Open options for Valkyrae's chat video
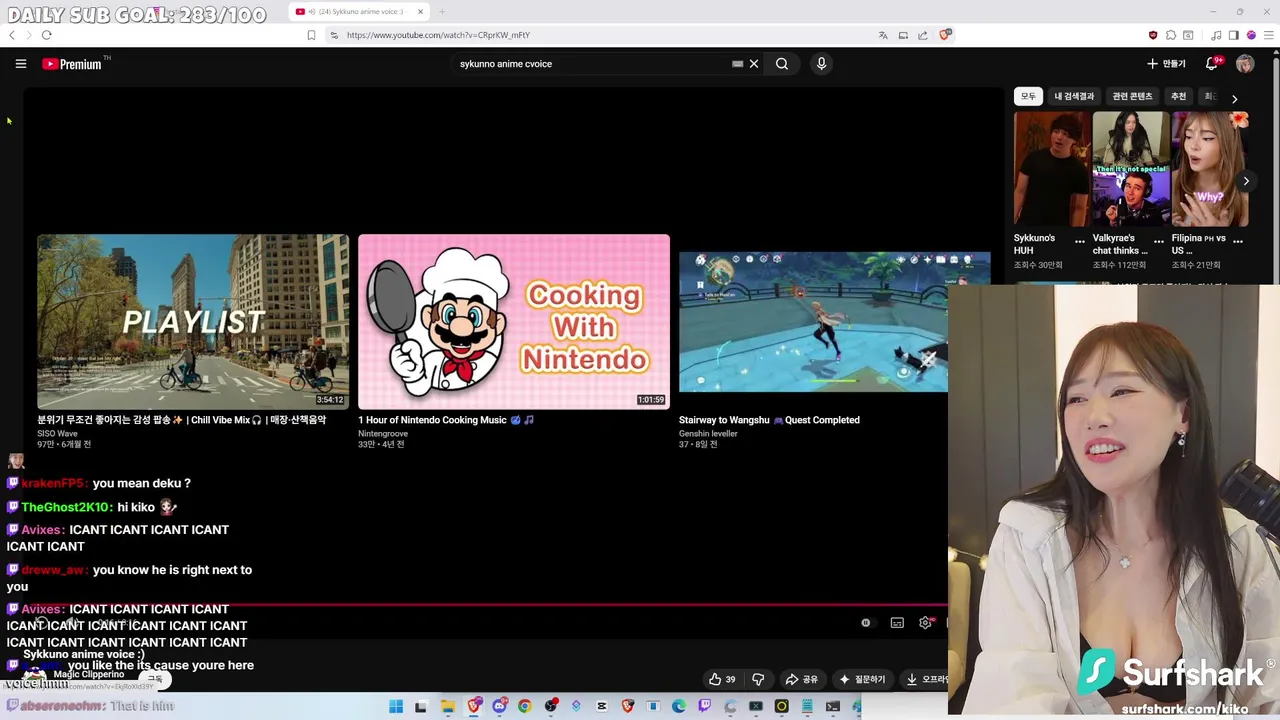1280x720 pixels. coord(1158,241)
